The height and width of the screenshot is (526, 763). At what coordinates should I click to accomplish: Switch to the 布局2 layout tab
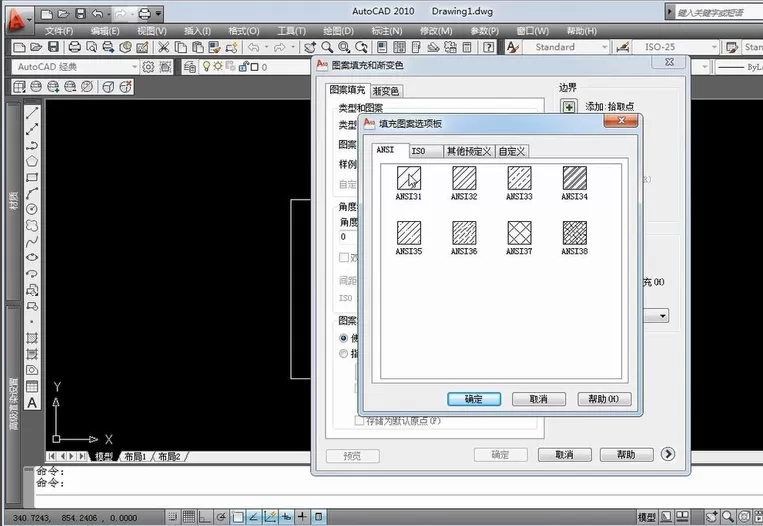169,456
